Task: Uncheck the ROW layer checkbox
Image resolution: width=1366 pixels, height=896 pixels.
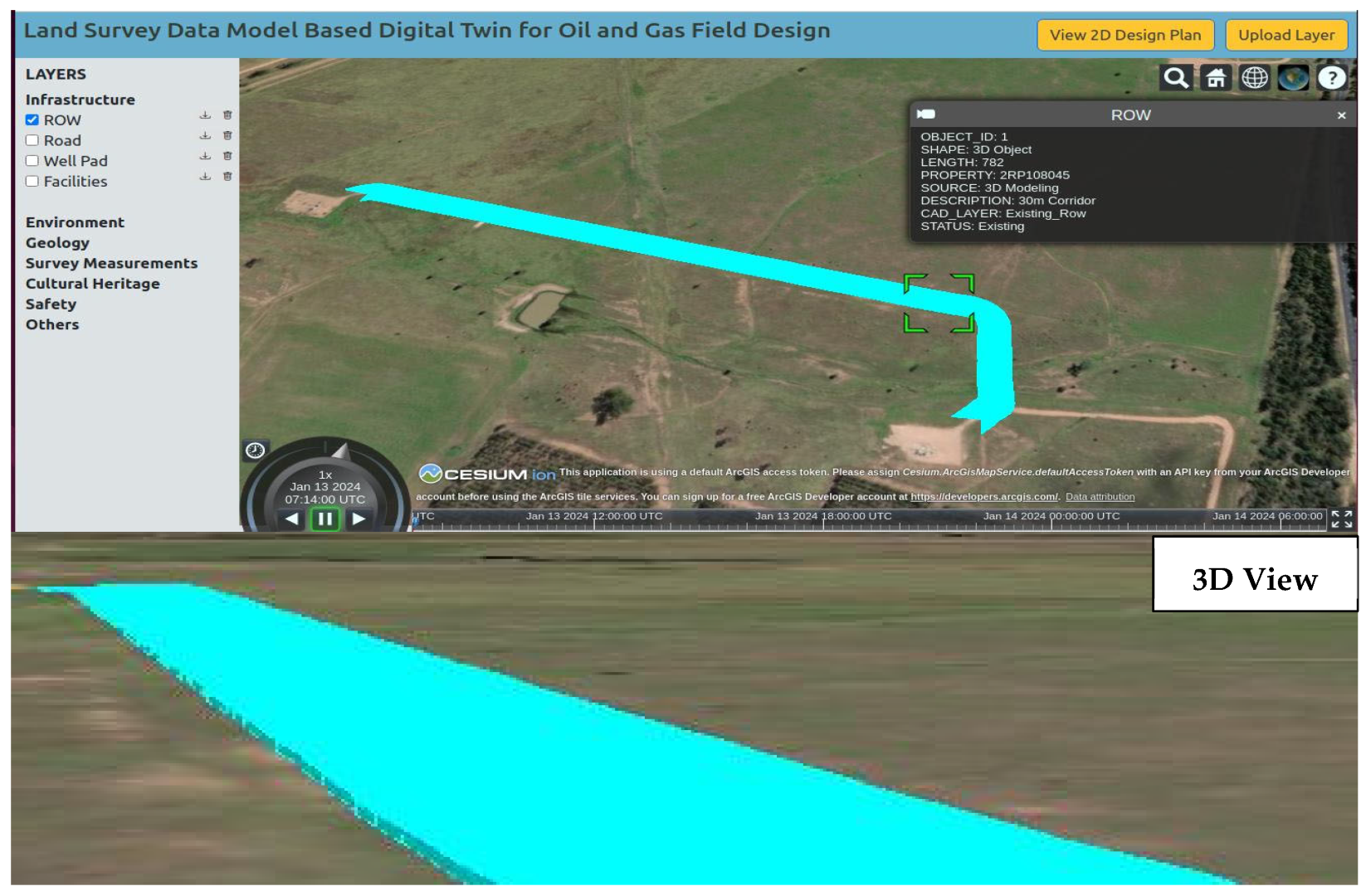Action: click(x=32, y=120)
